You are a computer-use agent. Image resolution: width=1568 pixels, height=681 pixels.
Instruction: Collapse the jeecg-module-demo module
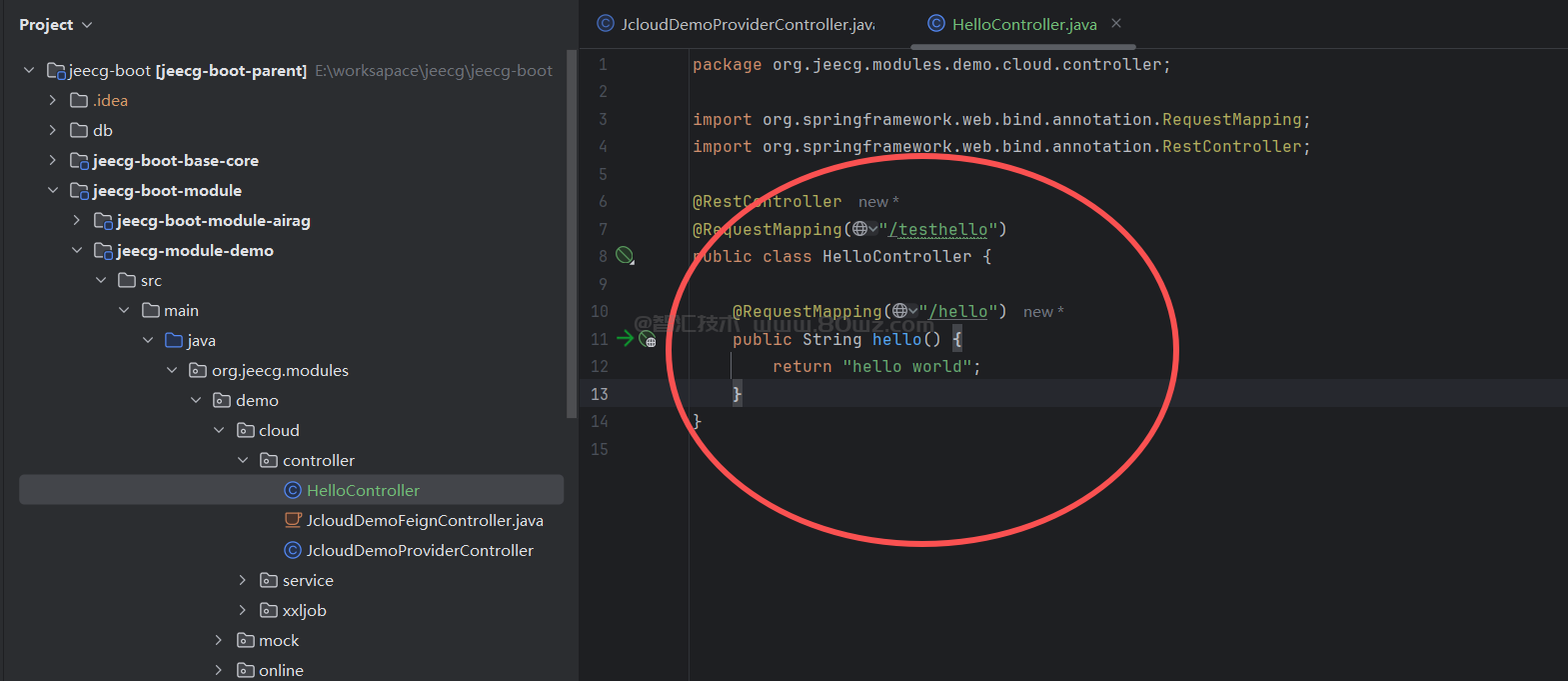point(77,250)
